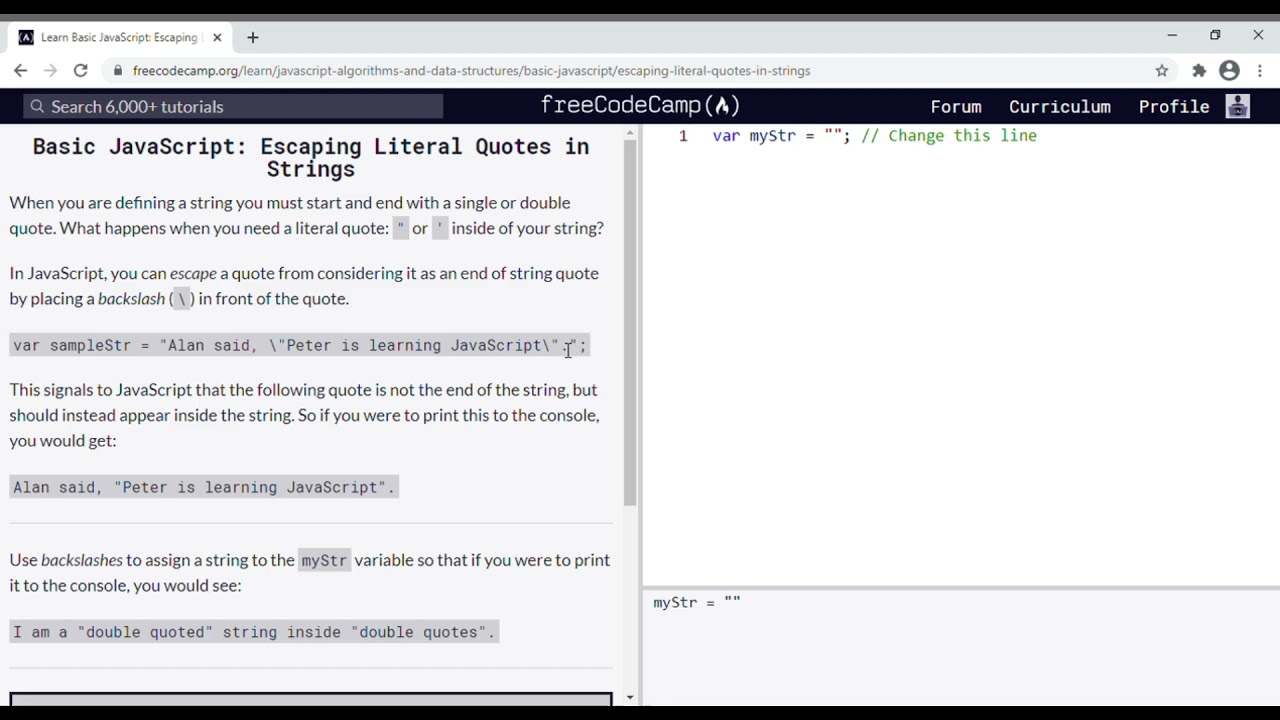This screenshot has height=720, width=1280.
Task: Bookmark this page with the star icon
Action: tap(1162, 71)
